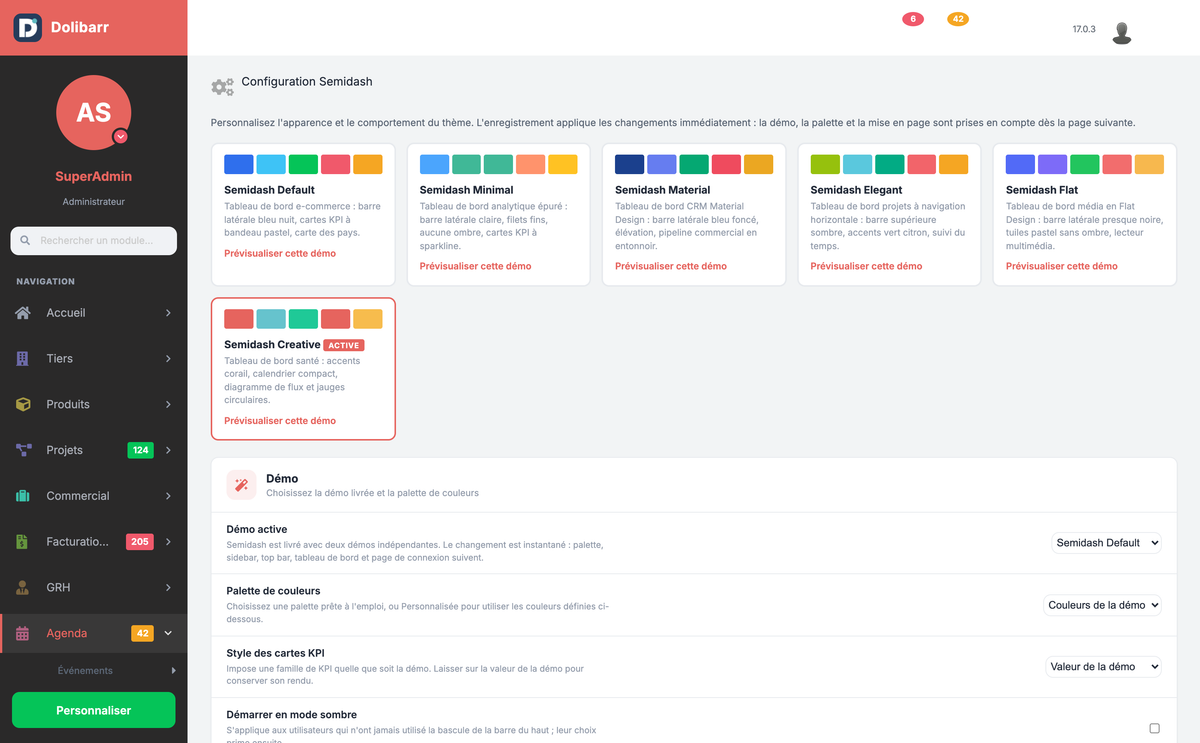Click the ACTIVE badge on Semidash Creative
The width and height of the screenshot is (1200, 743).
tap(345, 345)
